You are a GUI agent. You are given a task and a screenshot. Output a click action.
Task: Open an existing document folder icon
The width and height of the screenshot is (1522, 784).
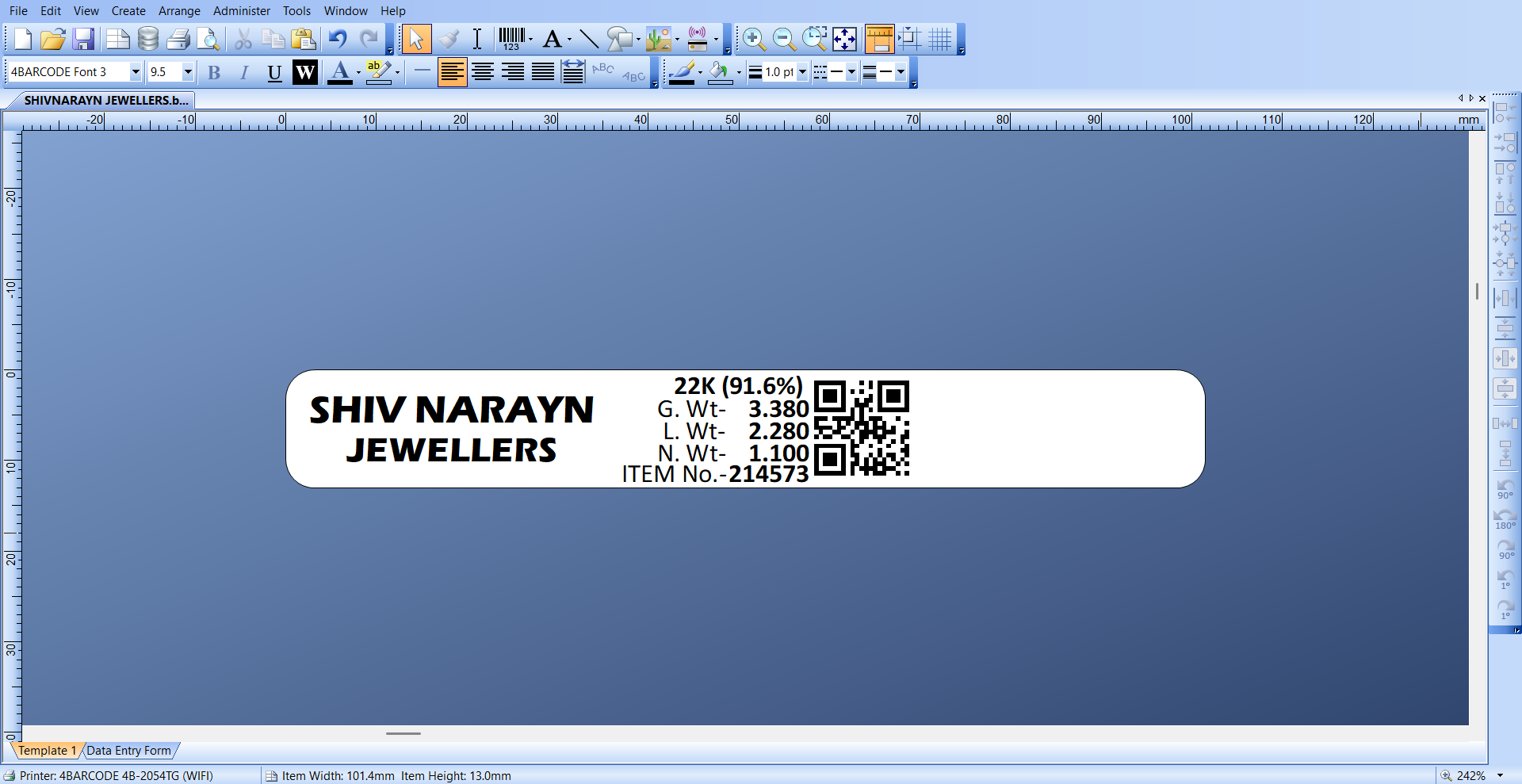52,39
